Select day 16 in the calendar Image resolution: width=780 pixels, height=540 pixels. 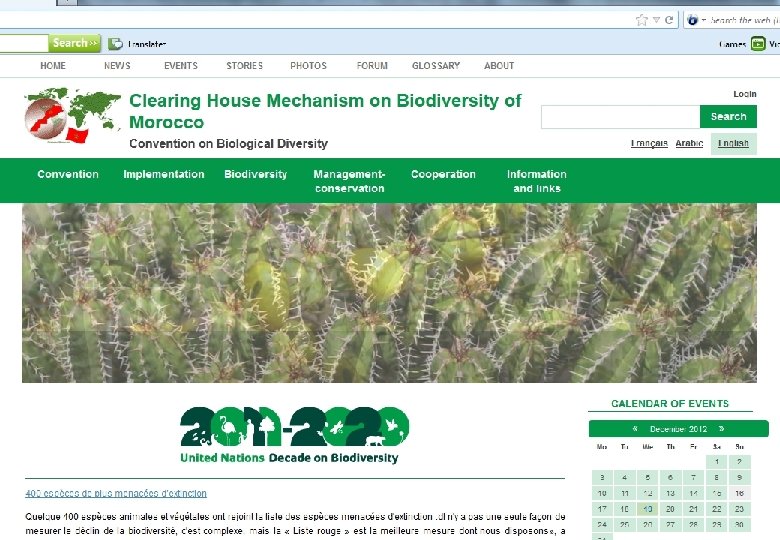pos(740,494)
